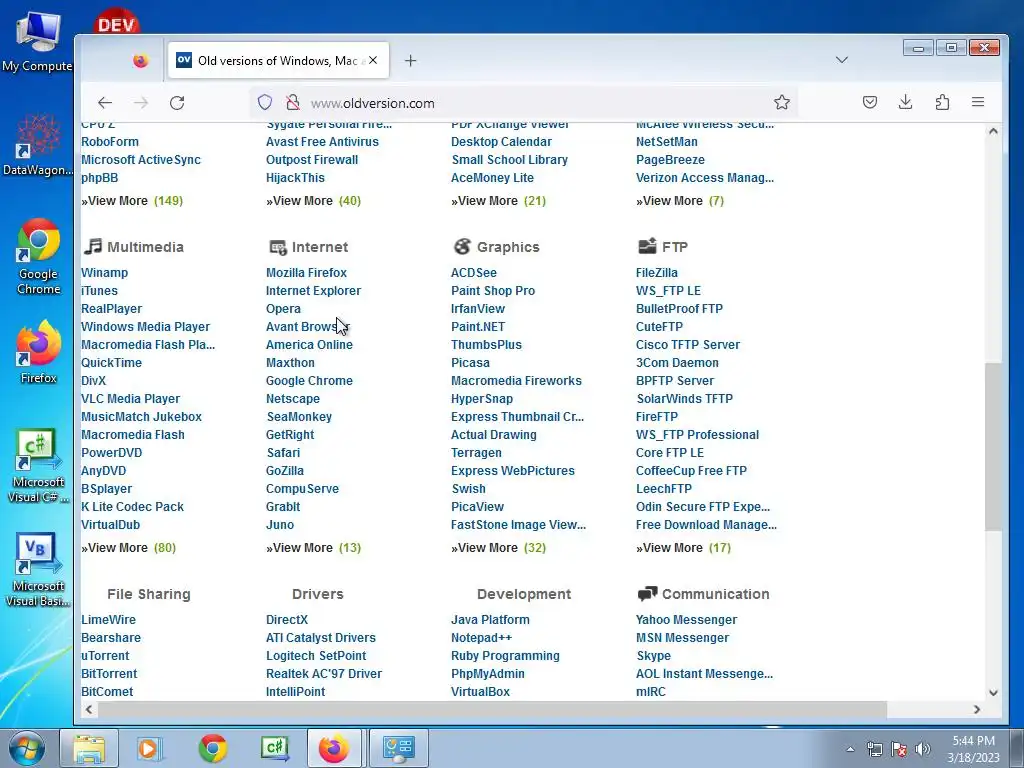Expand View More (80) under Multimedia
The width and height of the screenshot is (1024, 768).
tap(129, 547)
